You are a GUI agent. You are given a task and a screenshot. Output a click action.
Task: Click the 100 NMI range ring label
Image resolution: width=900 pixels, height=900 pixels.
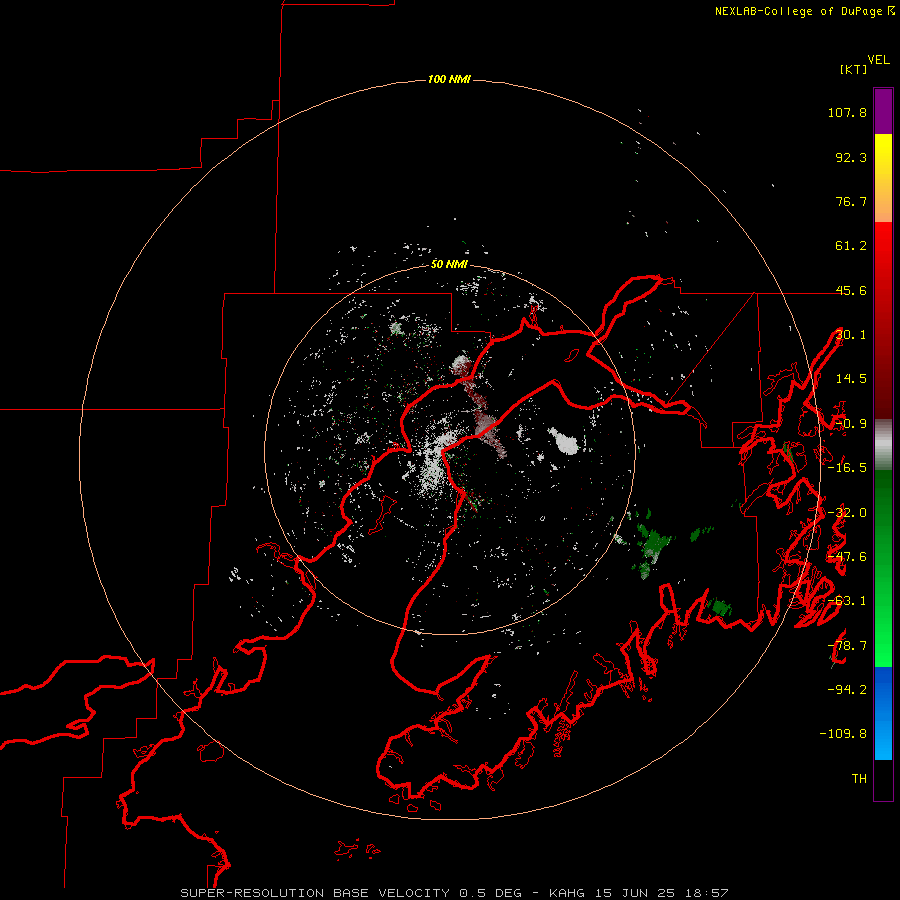point(449,79)
